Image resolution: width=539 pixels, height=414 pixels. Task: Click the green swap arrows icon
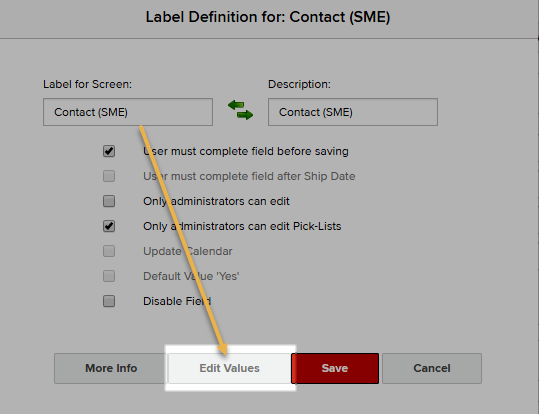click(x=241, y=110)
